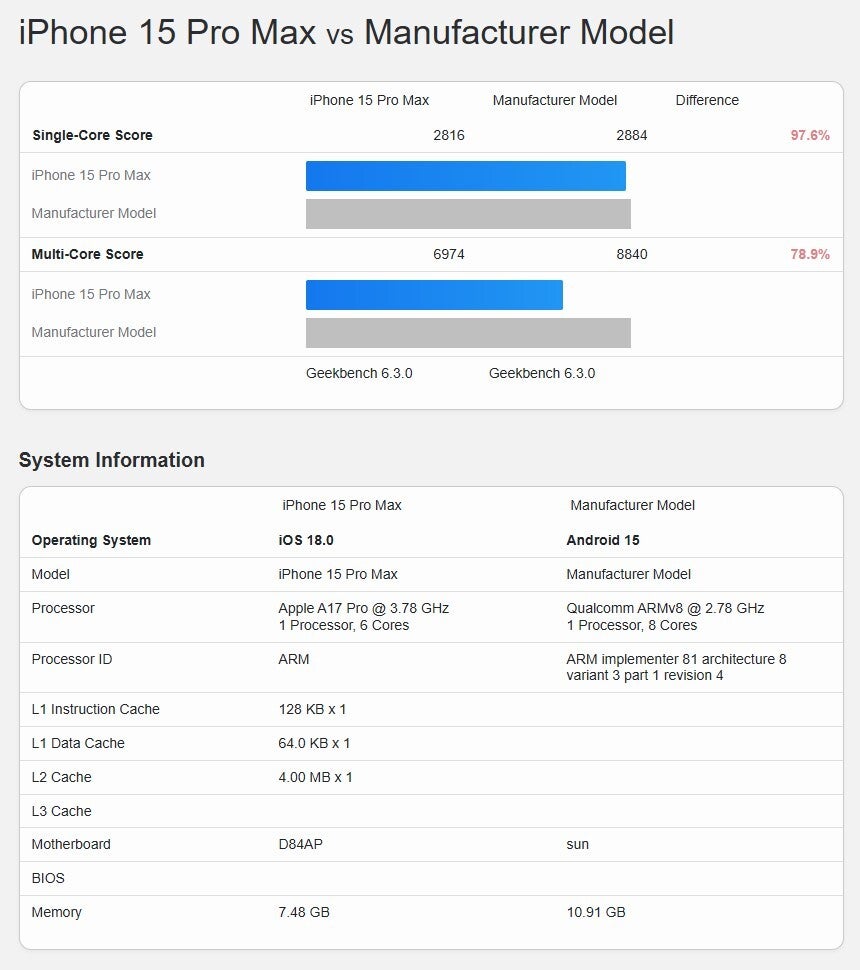Click the "Operating System" row label
This screenshot has width=860, height=970.
tap(91, 540)
